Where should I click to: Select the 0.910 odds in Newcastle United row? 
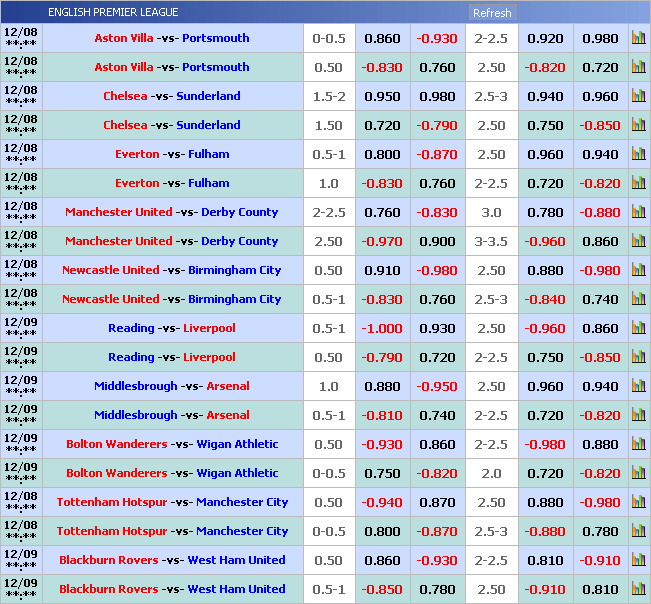[382, 270]
